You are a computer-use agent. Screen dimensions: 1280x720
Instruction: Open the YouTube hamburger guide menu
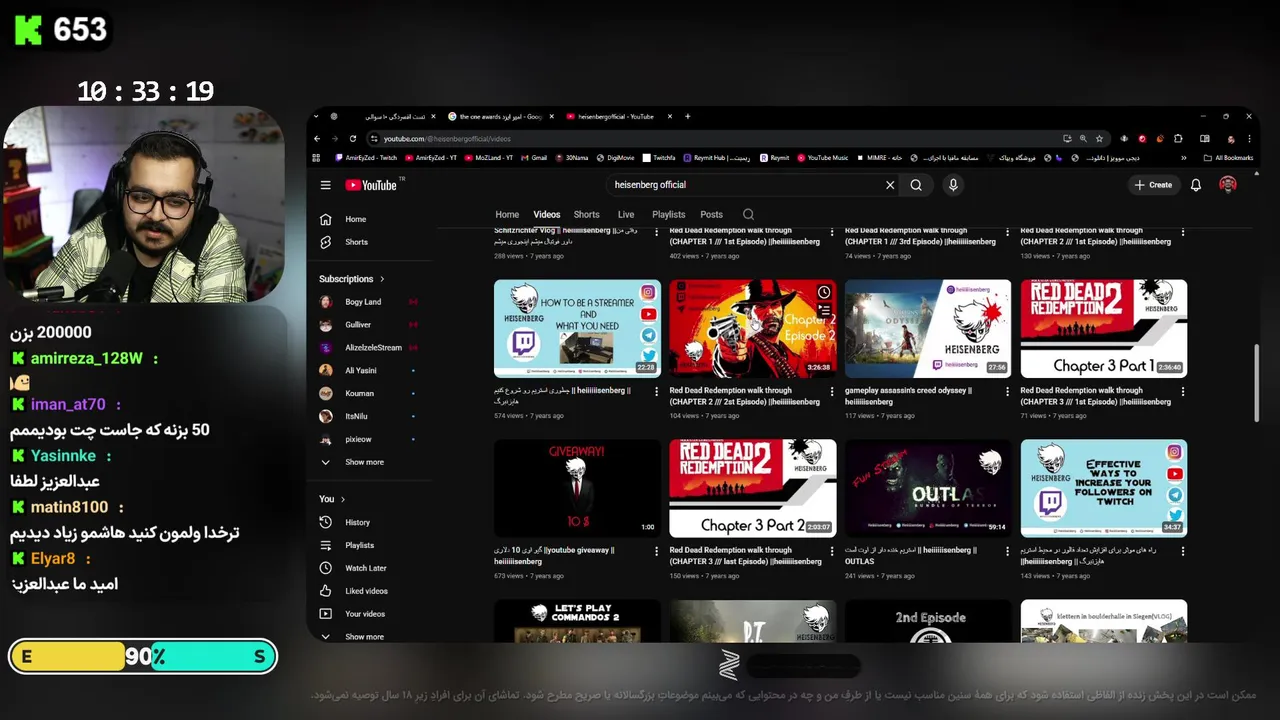(x=325, y=185)
